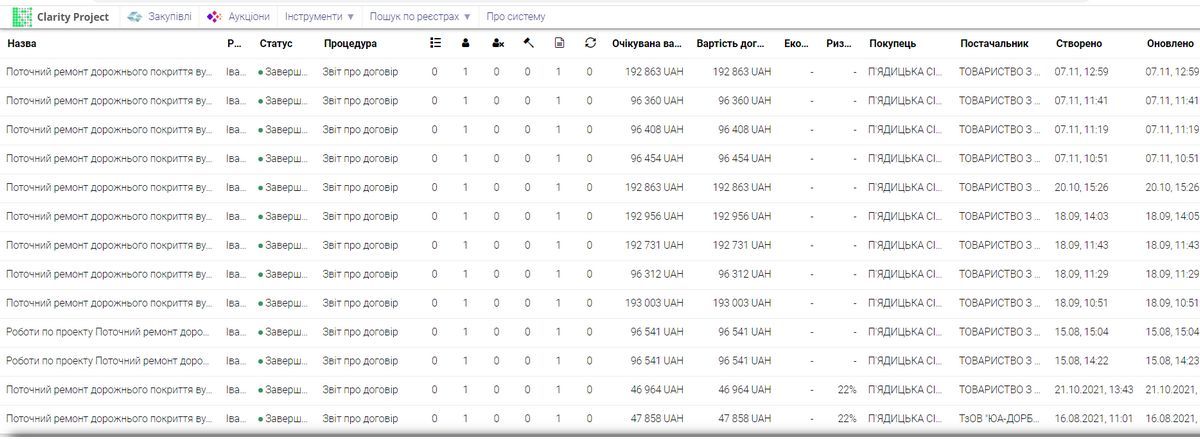The height and width of the screenshot is (439, 1200).
Task: Click the Закупівлі handshake icon
Action: coord(135,17)
